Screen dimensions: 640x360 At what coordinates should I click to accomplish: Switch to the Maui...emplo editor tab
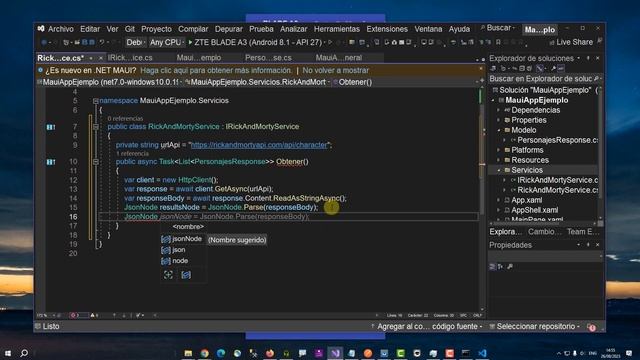point(199,58)
